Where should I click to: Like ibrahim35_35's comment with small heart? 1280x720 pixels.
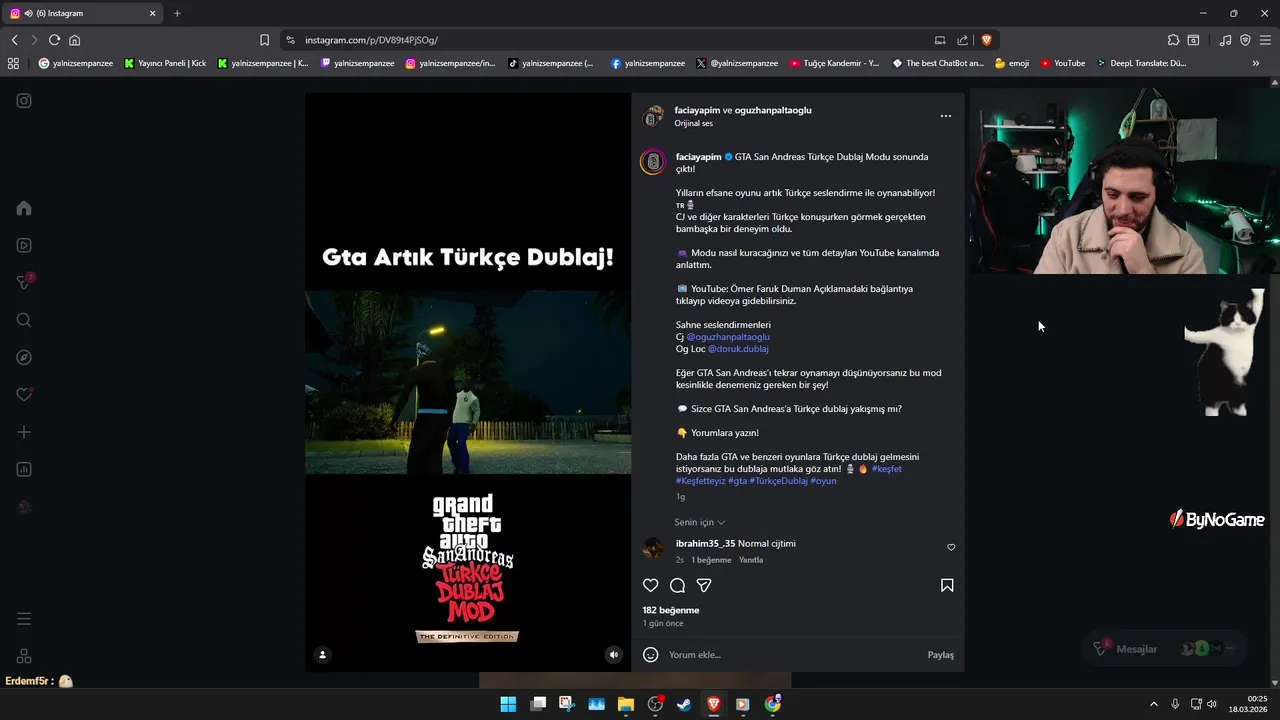[x=951, y=547]
